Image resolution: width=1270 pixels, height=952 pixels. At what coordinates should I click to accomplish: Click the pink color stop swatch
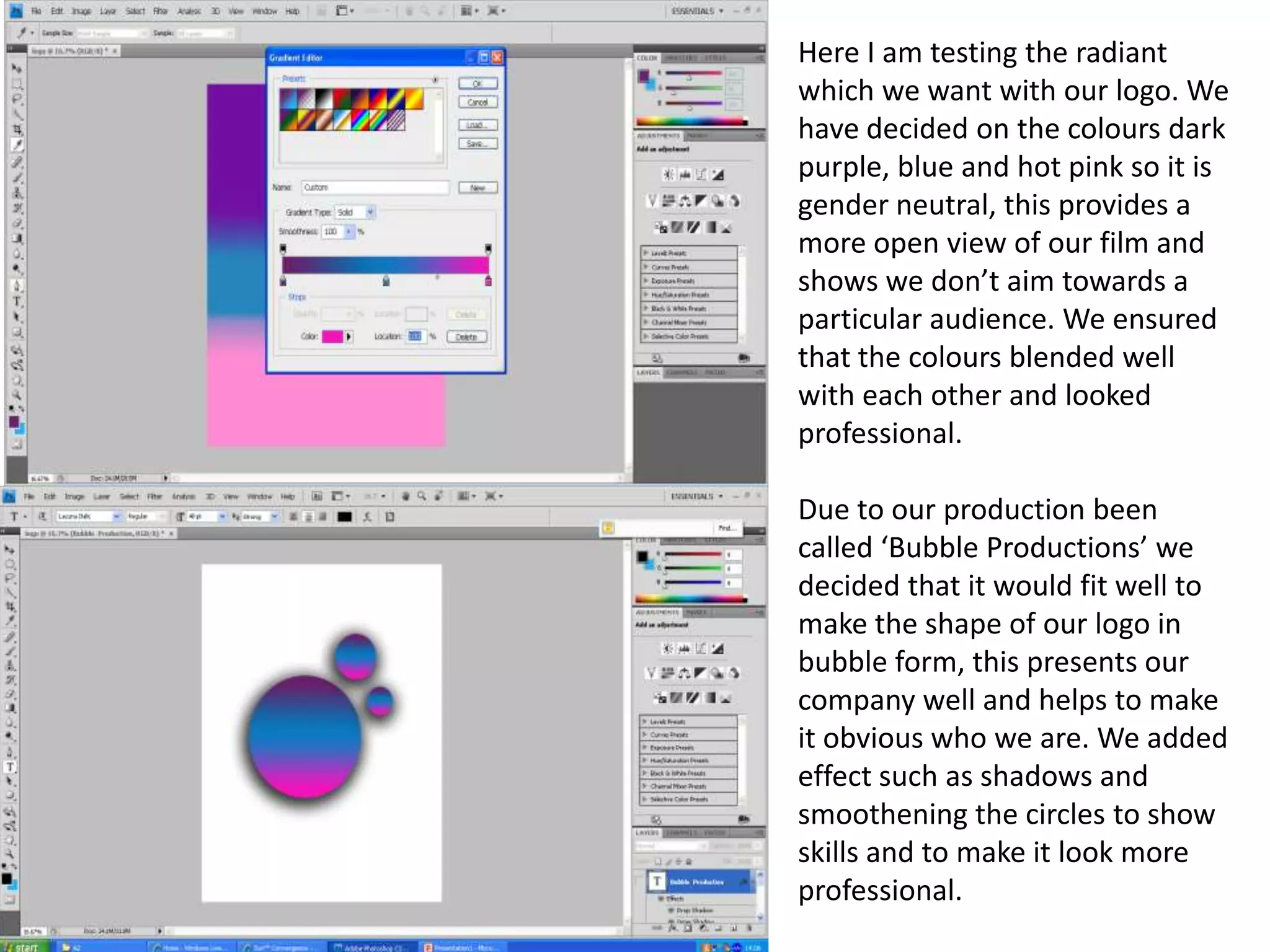[x=332, y=337]
